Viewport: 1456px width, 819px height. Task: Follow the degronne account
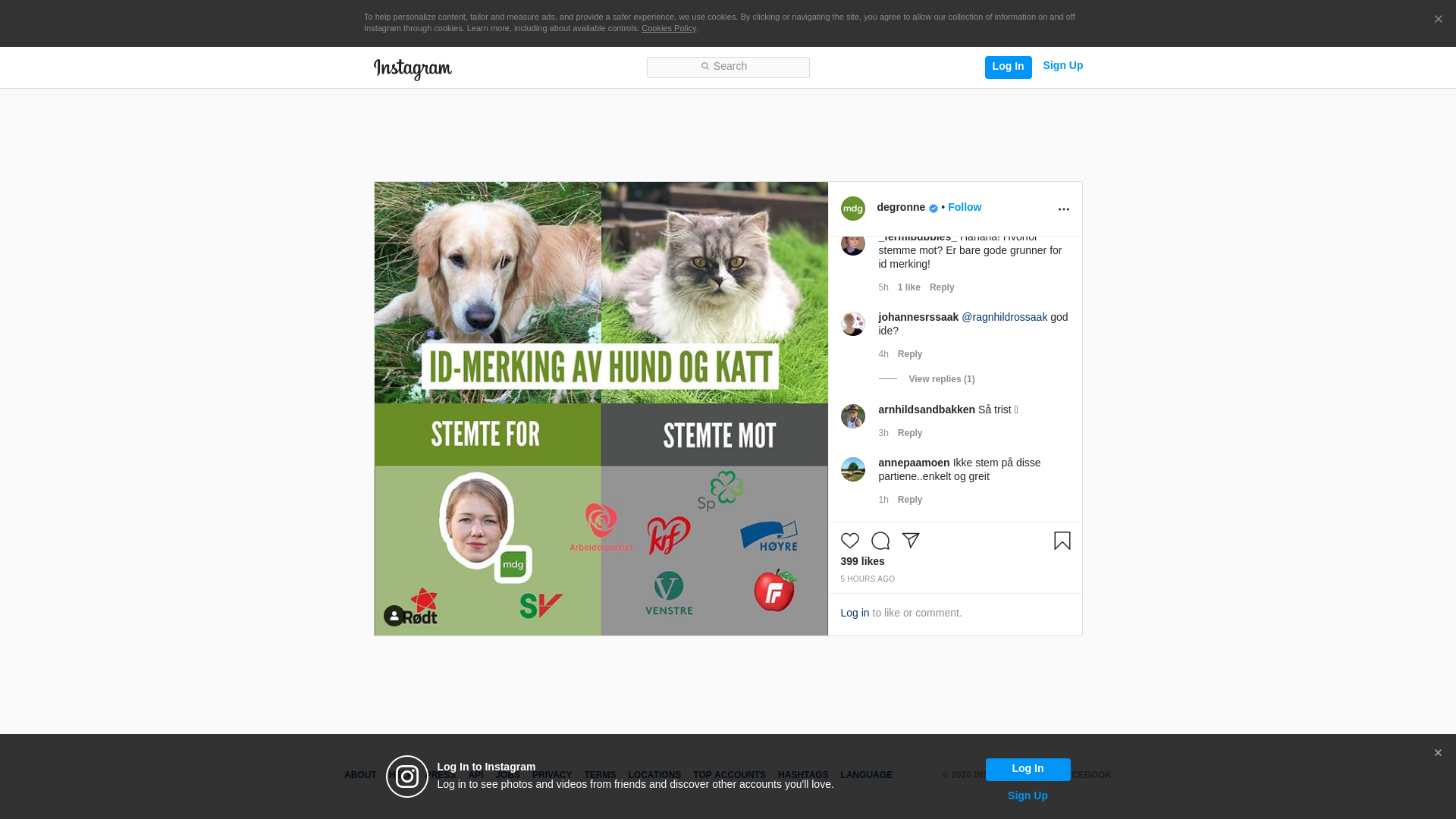(964, 208)
